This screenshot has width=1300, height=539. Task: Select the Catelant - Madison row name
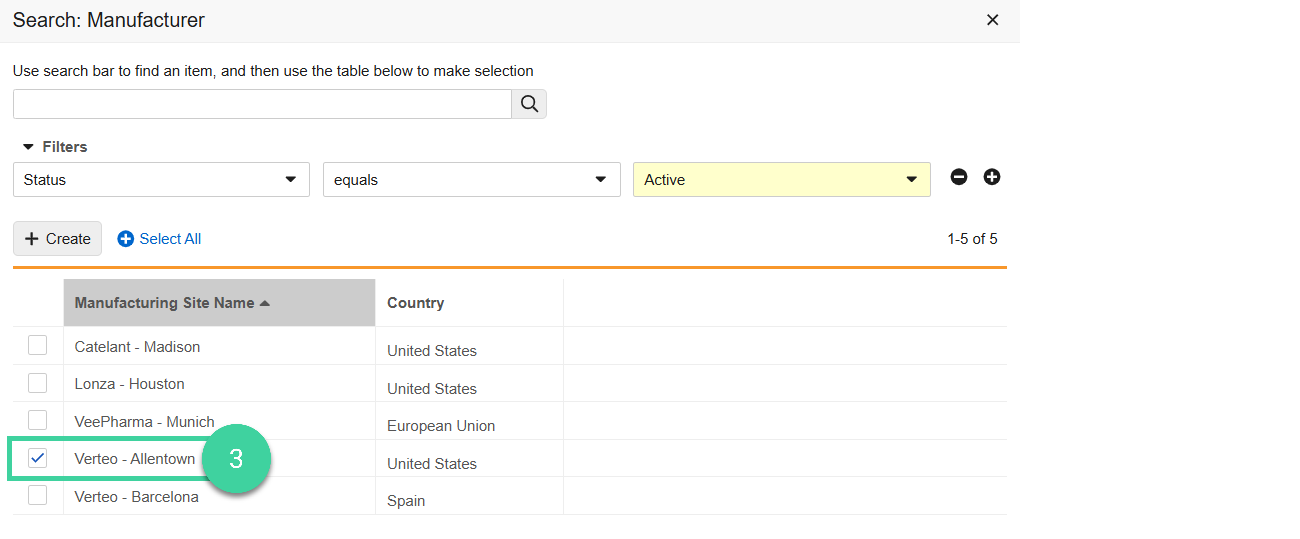point(137,347)
